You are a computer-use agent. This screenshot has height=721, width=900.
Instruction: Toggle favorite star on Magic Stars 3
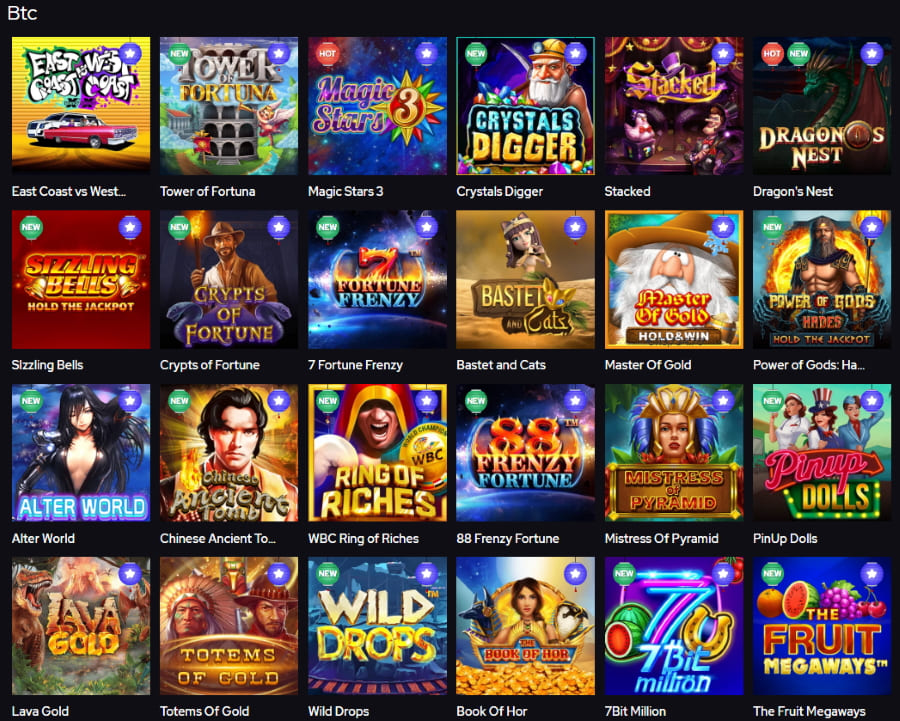(x=426, y=54)
